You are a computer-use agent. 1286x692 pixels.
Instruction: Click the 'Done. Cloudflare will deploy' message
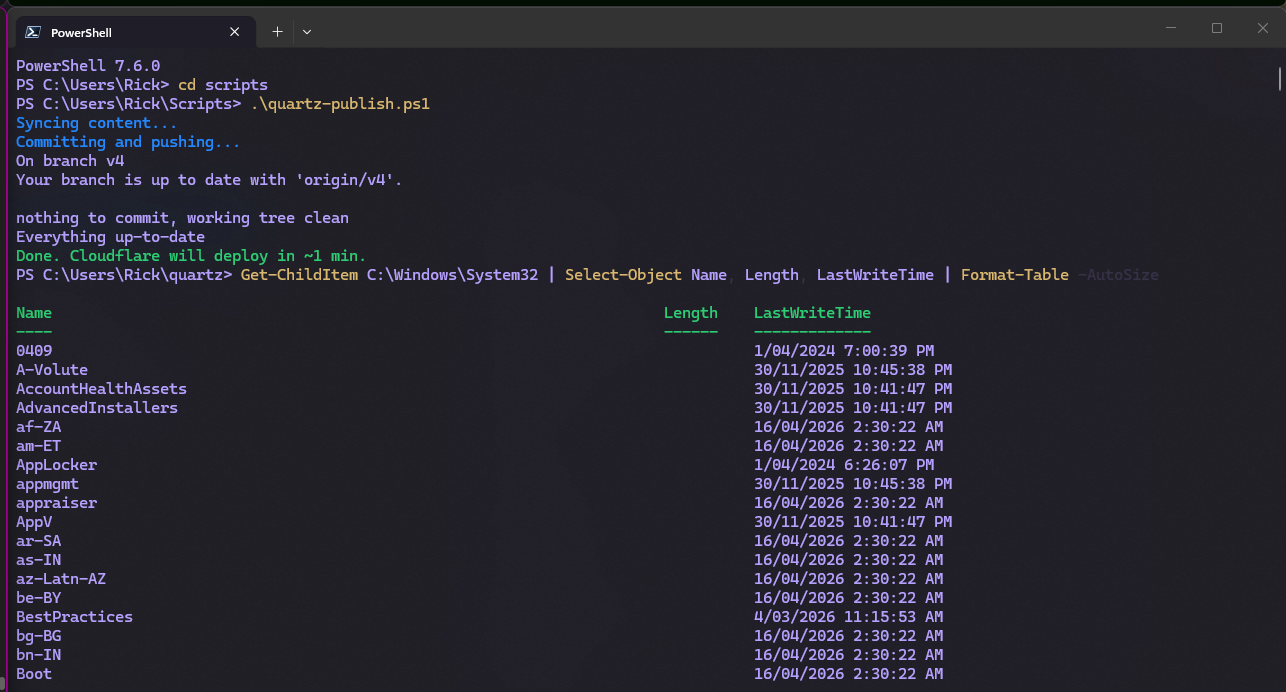pyautogui.click(x=191, y=256)
